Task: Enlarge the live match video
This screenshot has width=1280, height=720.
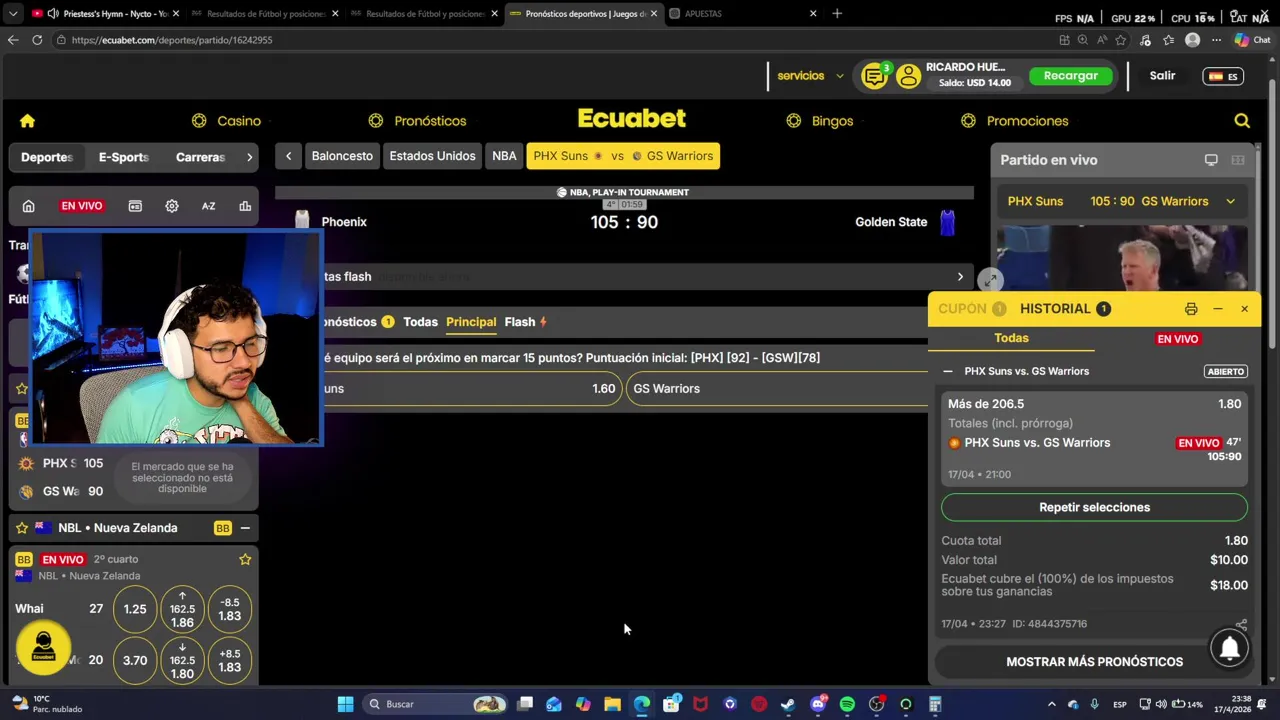Action: [x=990, y=280]
